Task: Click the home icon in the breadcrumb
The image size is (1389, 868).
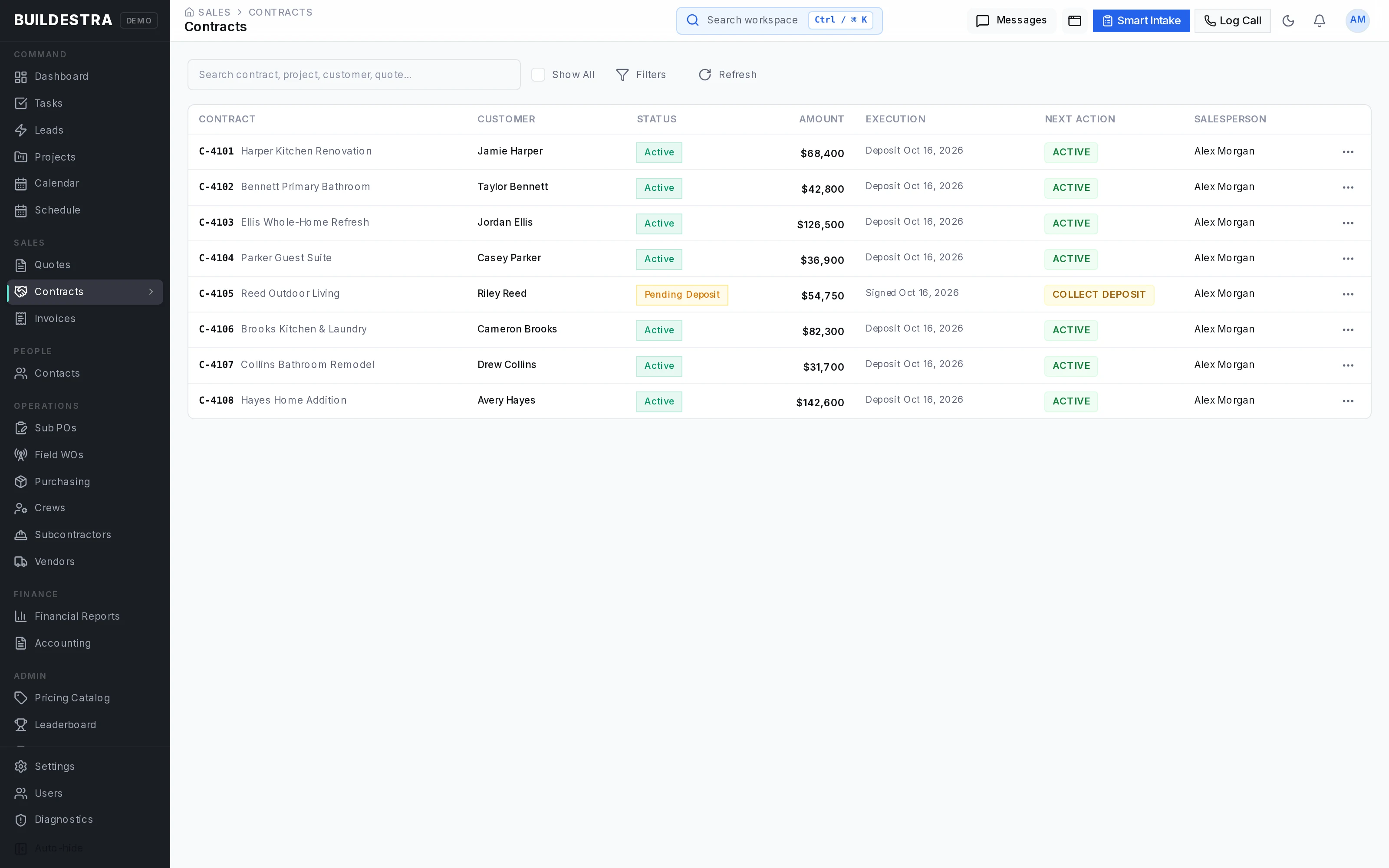Action: coord(189,12)
